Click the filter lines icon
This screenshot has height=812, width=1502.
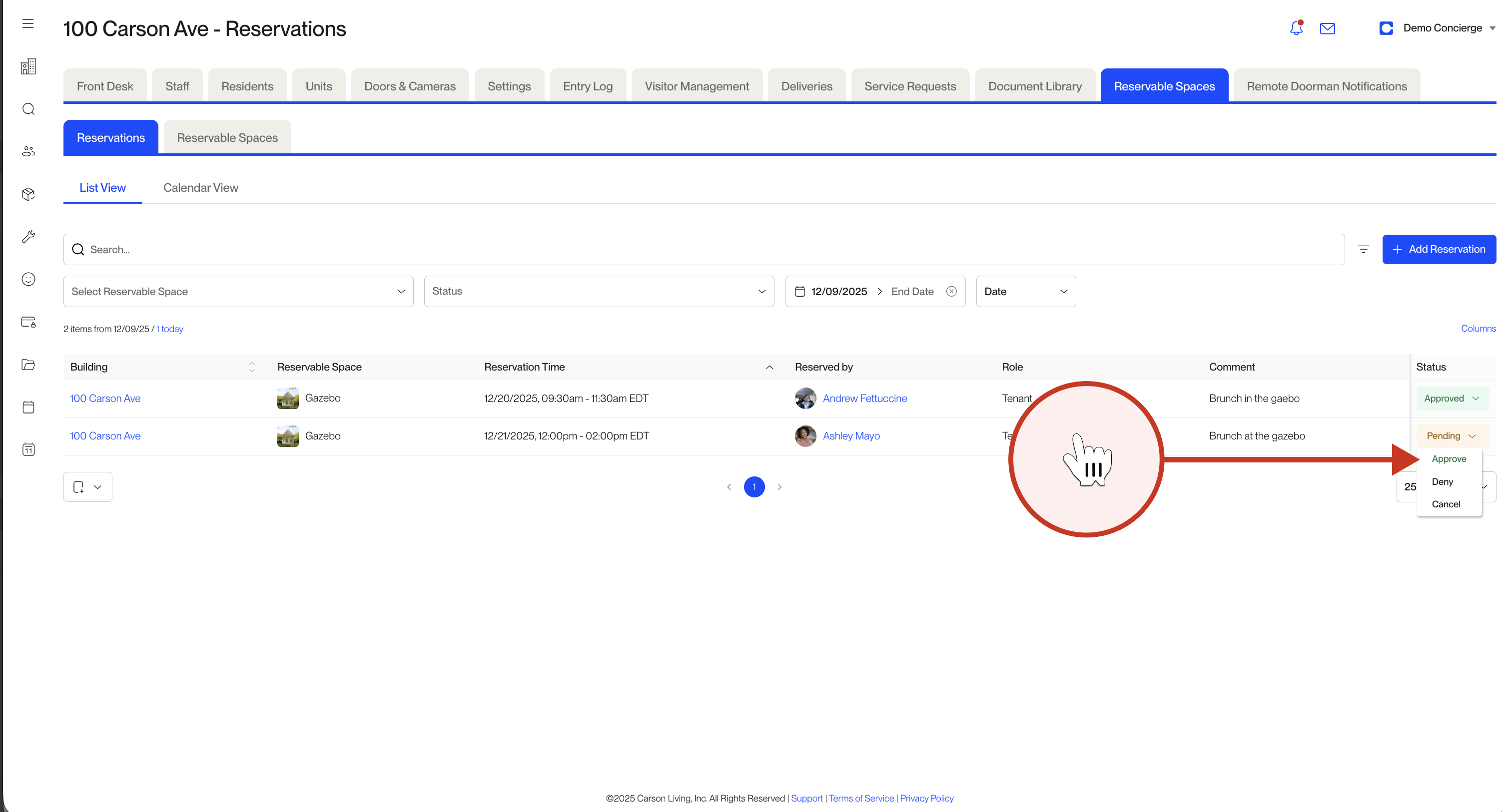pyautogui.click(x=1363, y=250)
